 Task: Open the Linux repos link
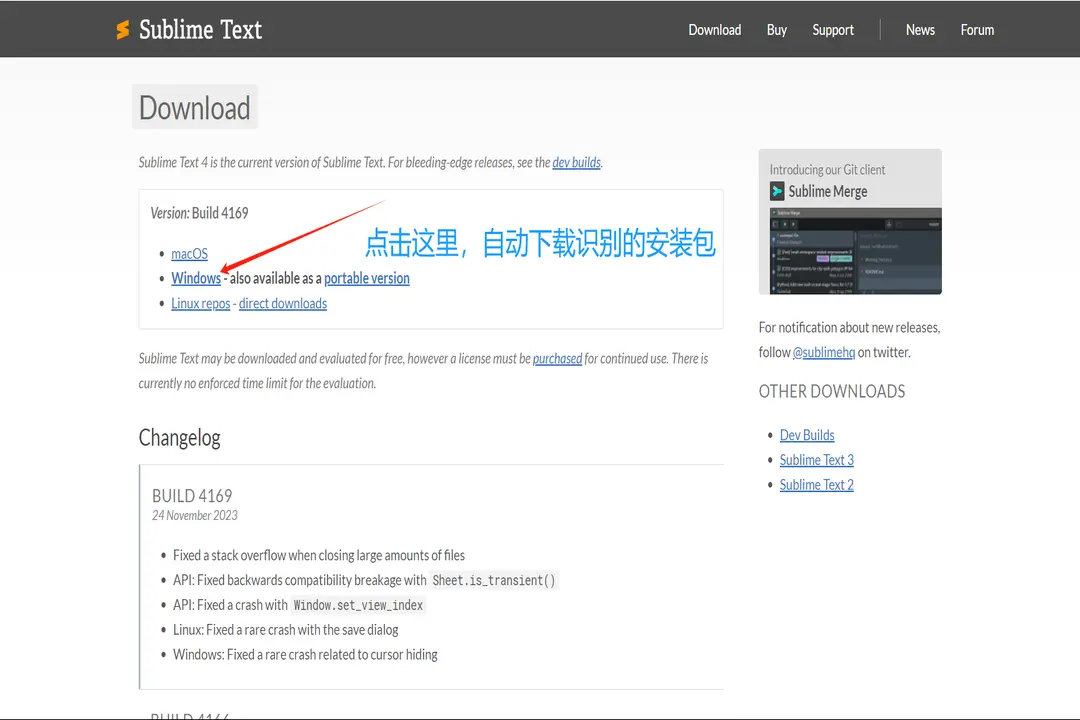click(200, 304)
